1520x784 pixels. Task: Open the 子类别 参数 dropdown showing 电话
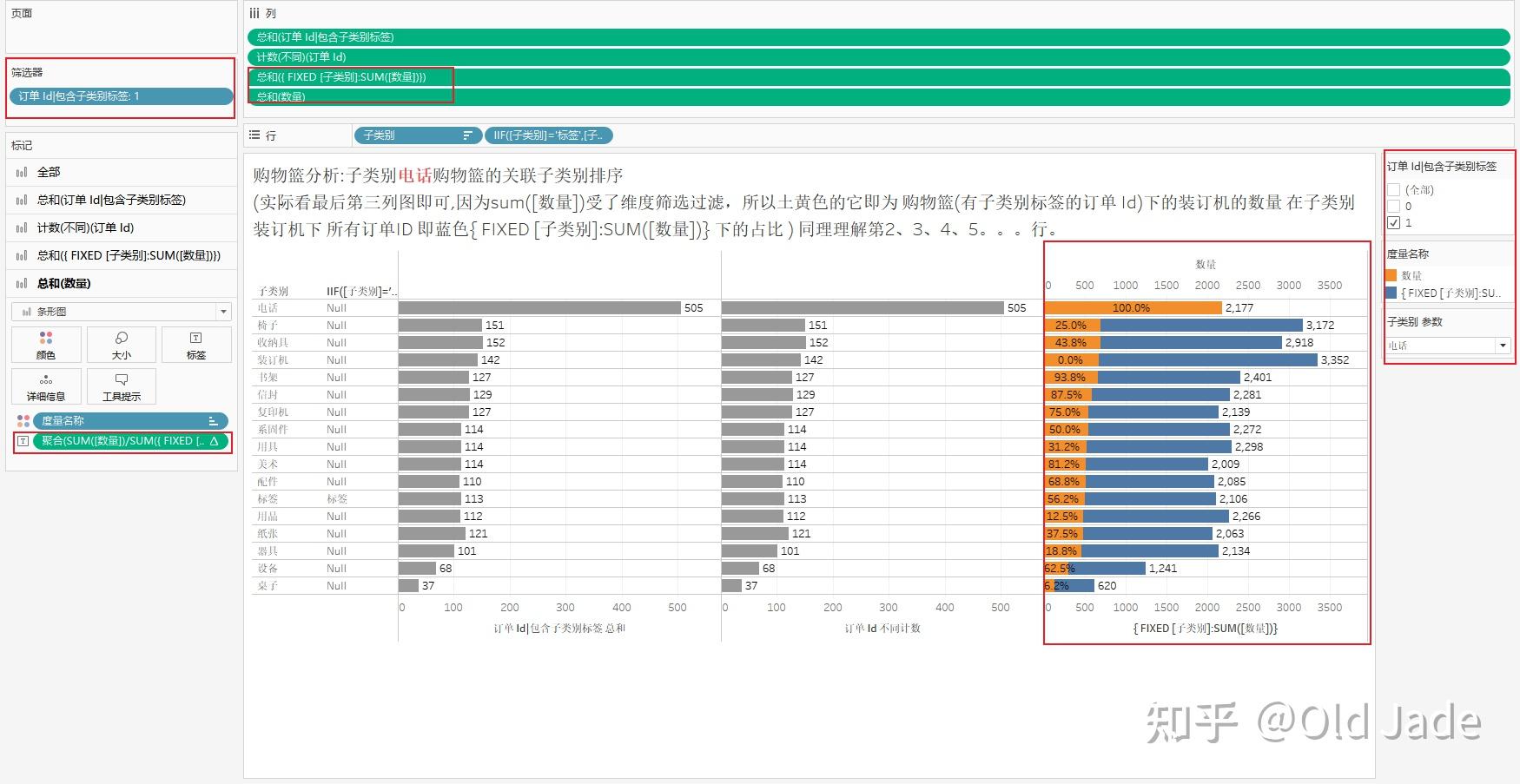pos(1503,345)
